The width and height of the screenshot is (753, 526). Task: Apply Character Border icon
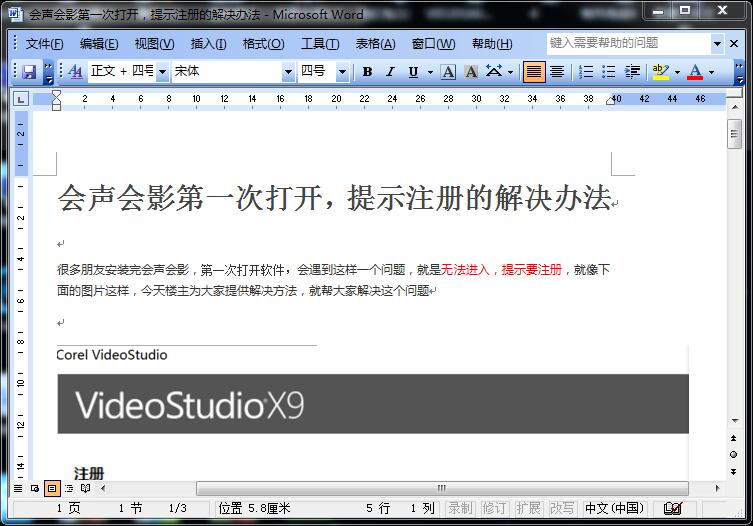pos(448,72)
